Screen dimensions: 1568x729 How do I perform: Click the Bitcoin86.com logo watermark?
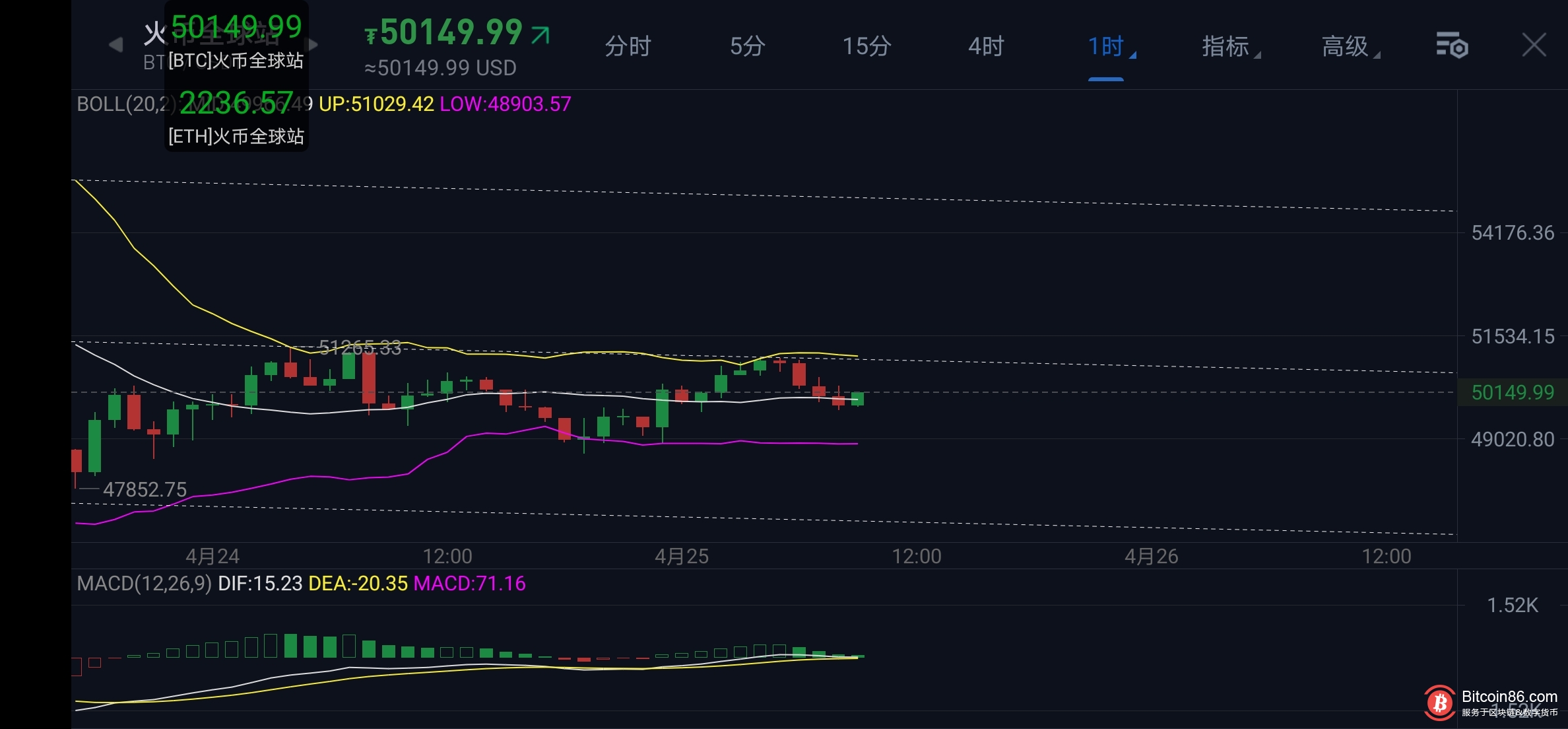1440,703
